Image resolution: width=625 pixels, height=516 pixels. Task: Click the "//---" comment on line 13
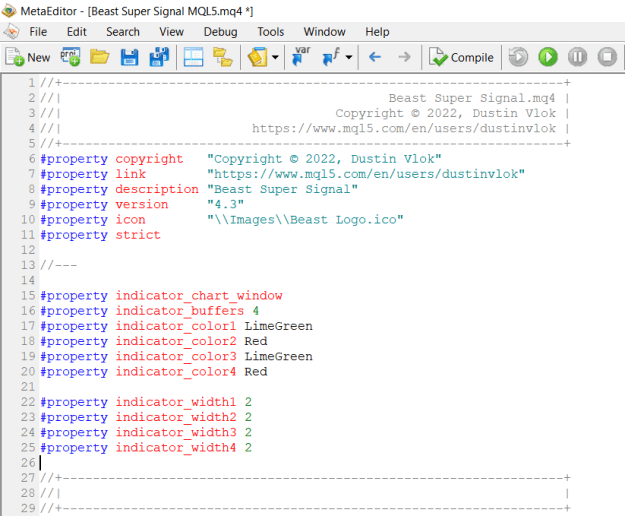click(58, 265)
